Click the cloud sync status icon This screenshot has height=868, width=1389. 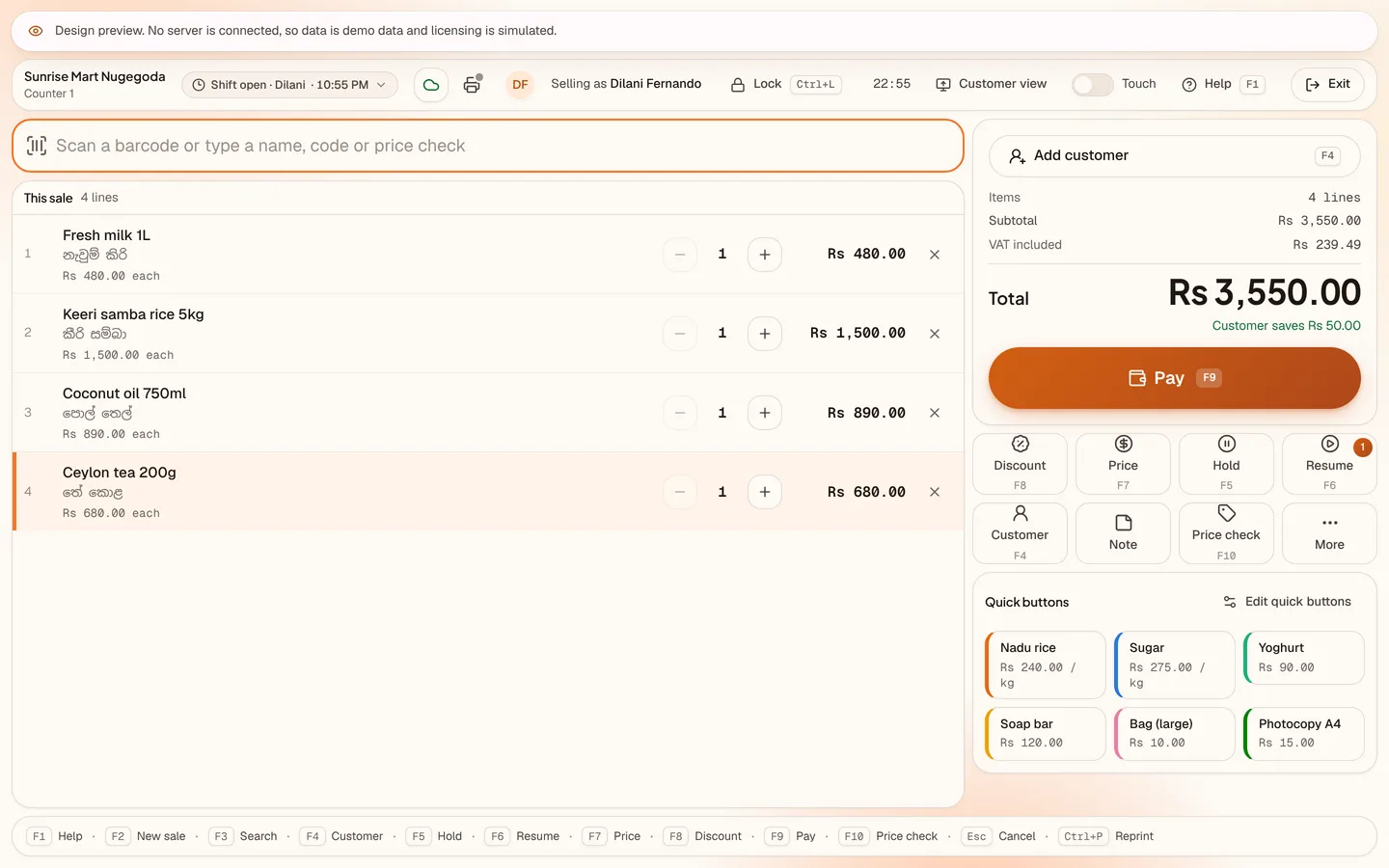(431, 85)
